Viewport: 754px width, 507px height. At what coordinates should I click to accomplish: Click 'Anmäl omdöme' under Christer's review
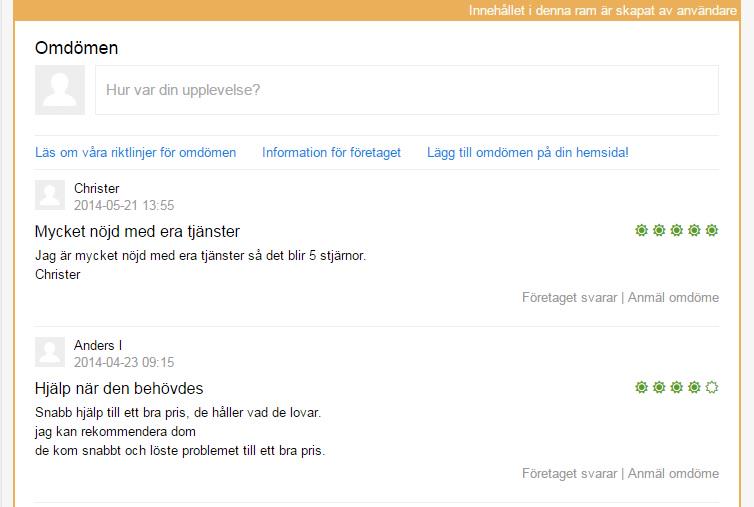point(673,297)
